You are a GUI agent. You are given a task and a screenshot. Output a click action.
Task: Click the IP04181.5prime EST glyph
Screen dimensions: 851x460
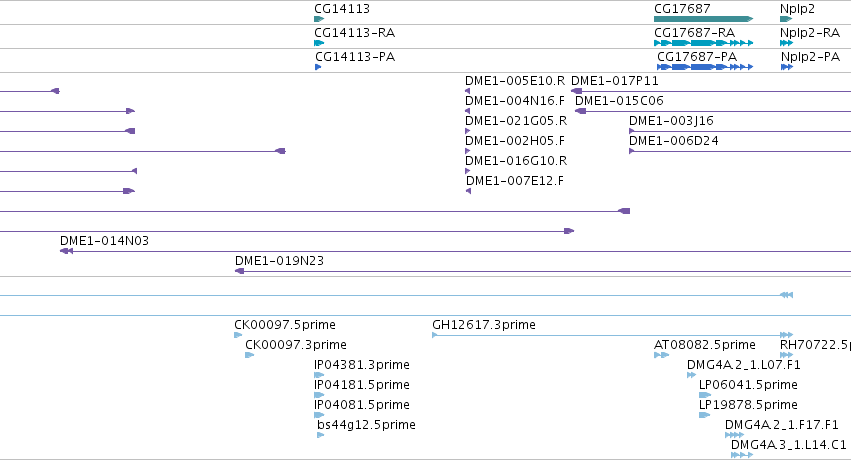click(319, 395)
